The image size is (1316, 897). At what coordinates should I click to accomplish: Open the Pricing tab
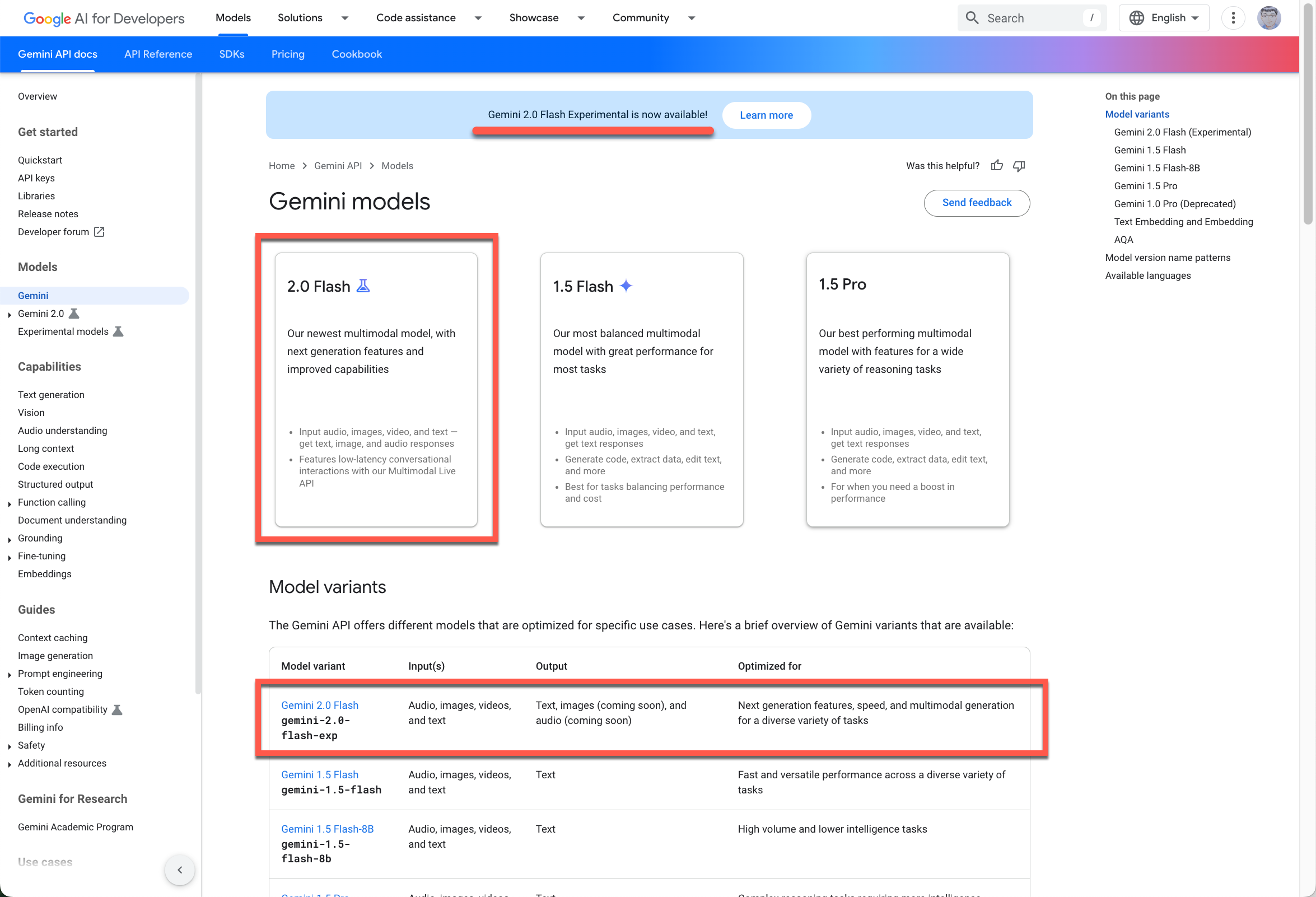click(288, 54)
